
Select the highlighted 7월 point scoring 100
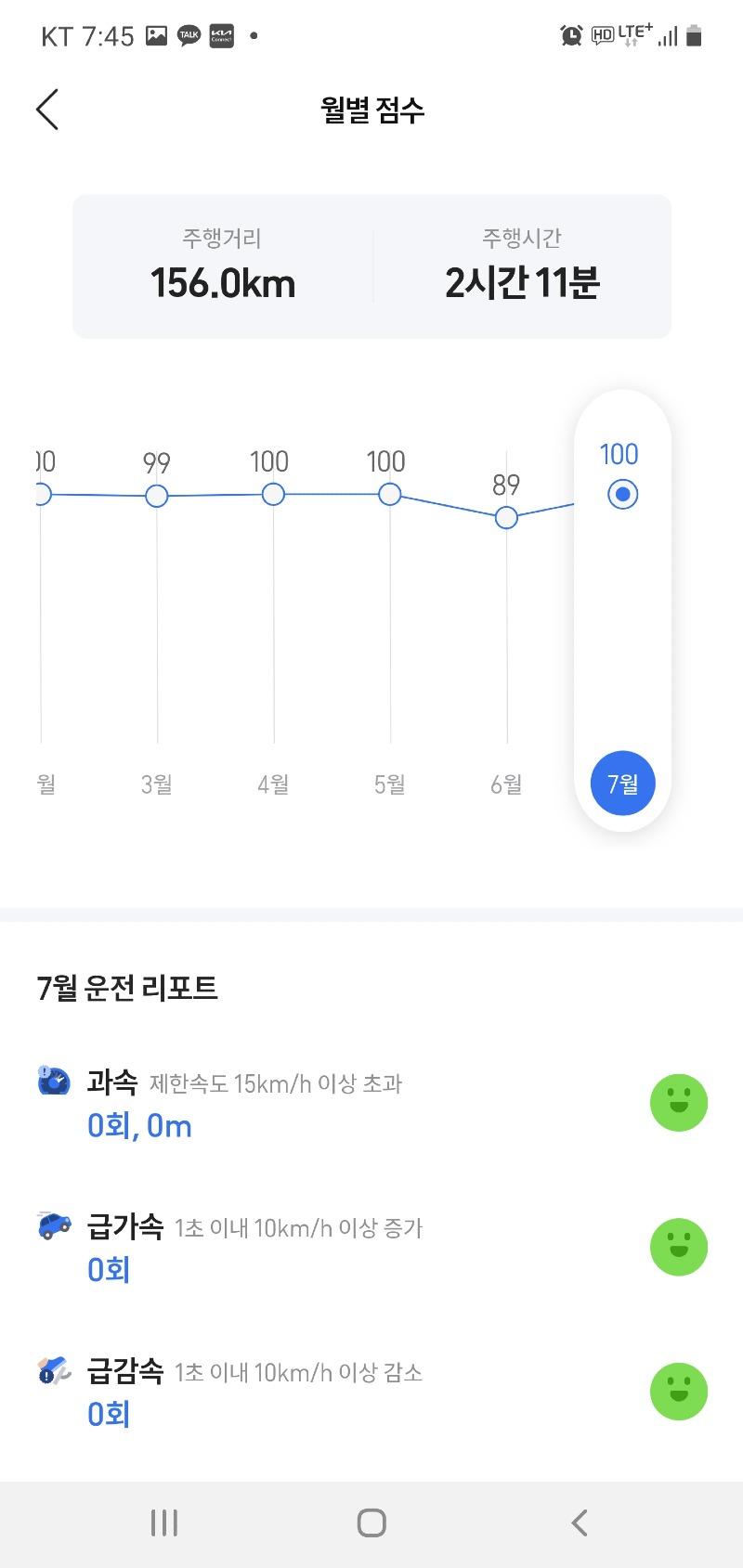pos(622,494)
